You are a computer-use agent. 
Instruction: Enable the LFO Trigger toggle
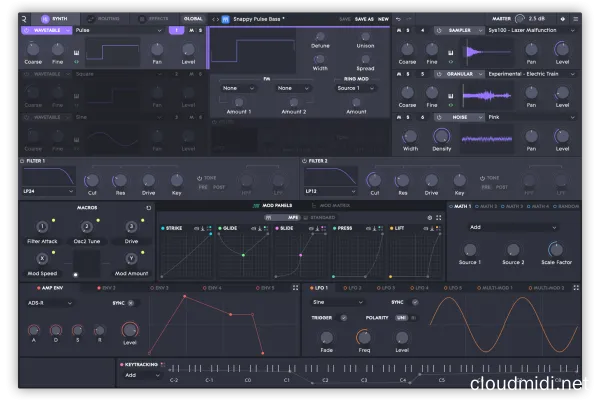pos(344,317)
